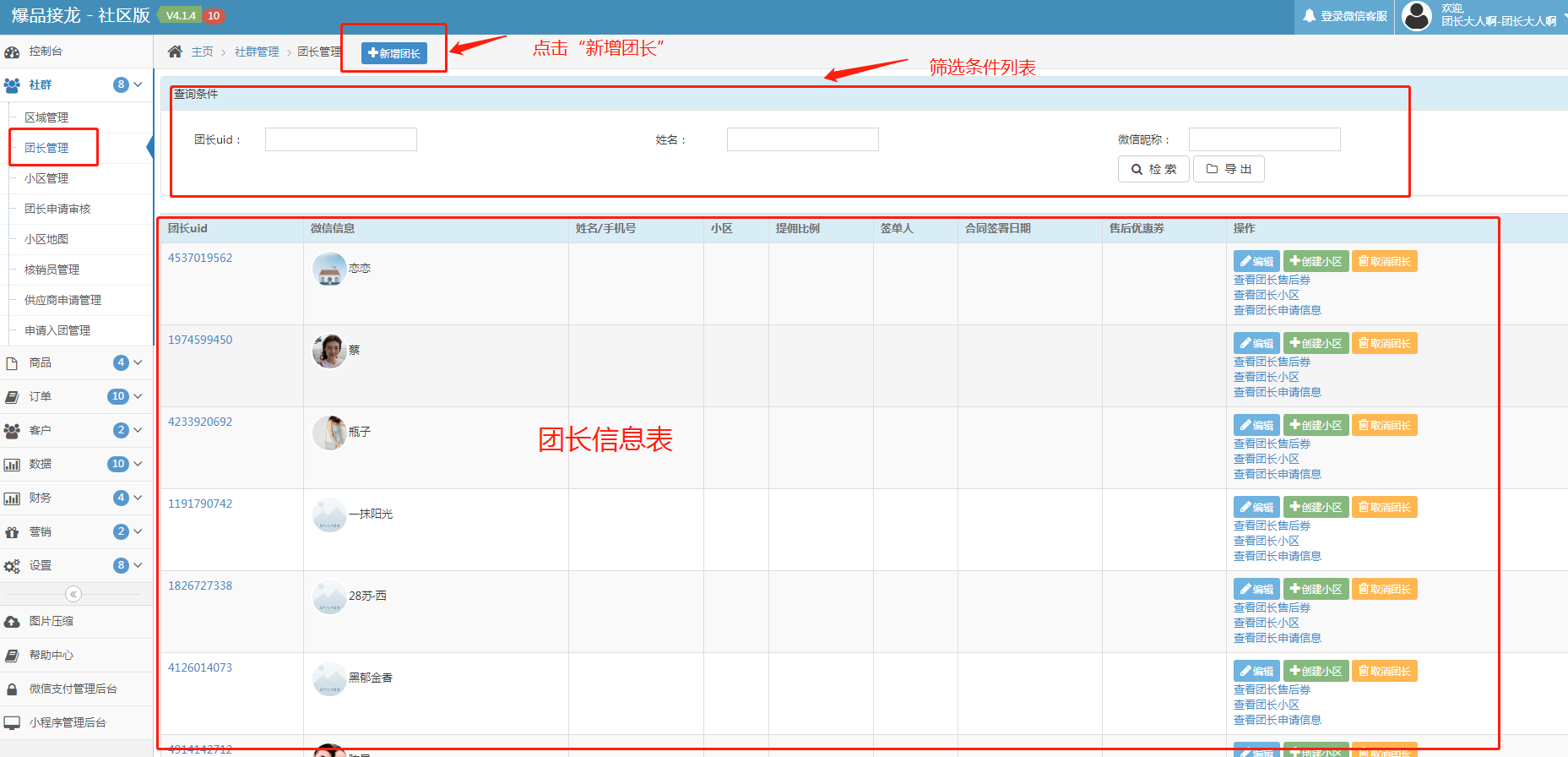This screenshot has height=757, width=1568.
Task: Click avatar thumbnail of 瓶子
Action: tap(329, 433)
